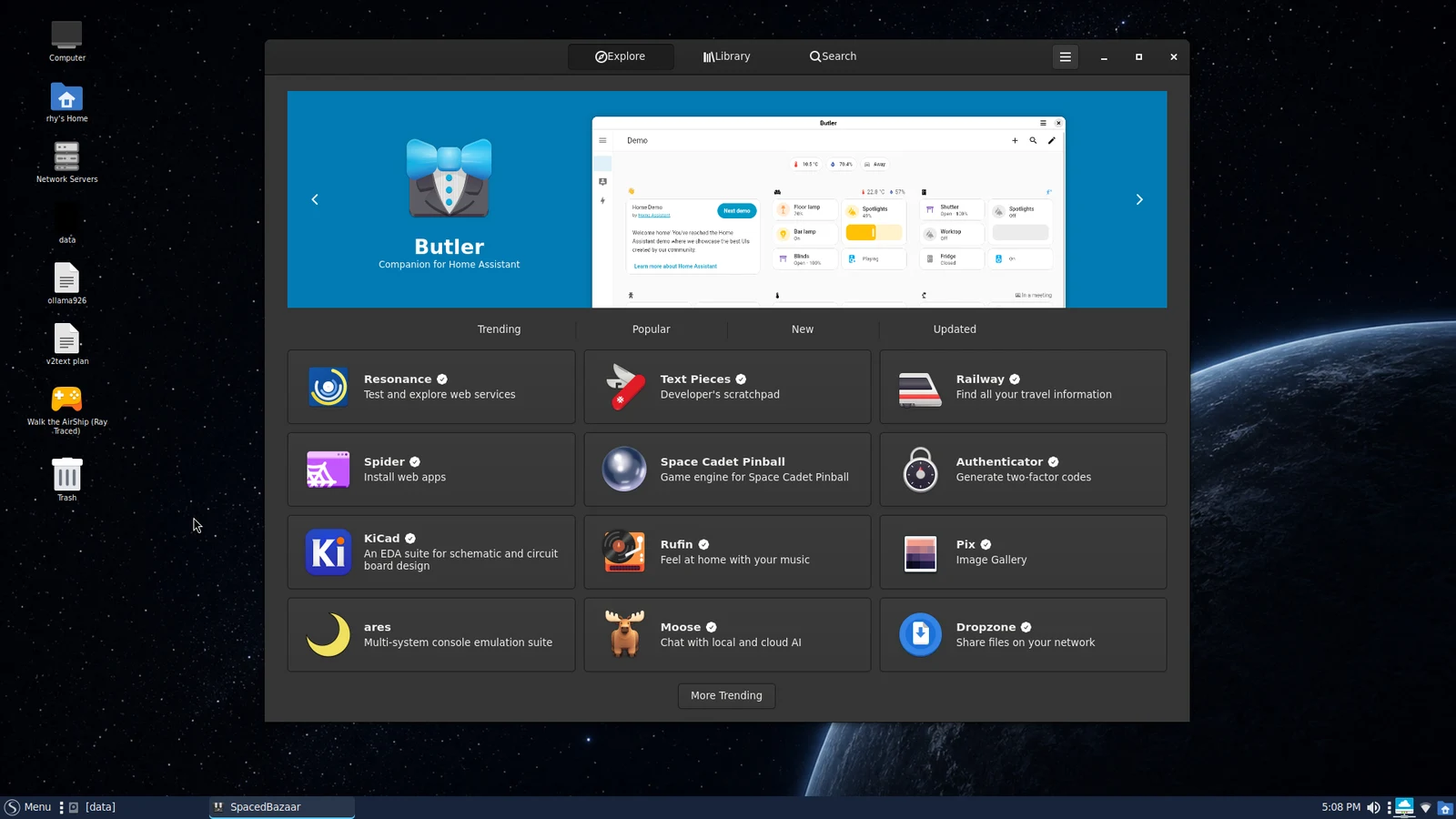Image resolution: width=1456 pixels, height=819 pixels.
Task: Open the hamburger main menu
Action: (1065, 56)
